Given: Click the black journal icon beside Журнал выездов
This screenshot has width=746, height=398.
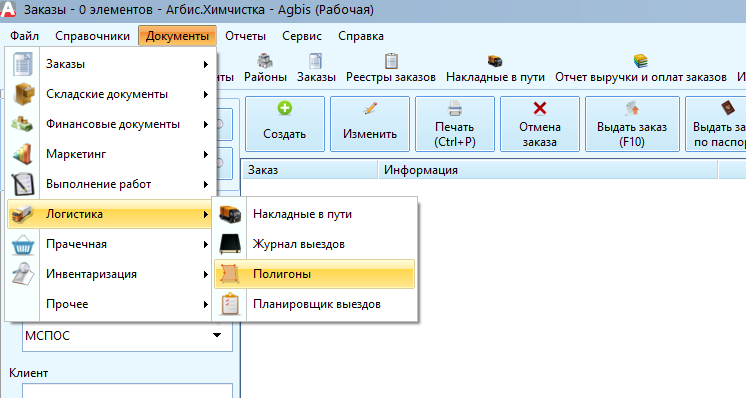Looking at the screenshot, I should (230, 244).
